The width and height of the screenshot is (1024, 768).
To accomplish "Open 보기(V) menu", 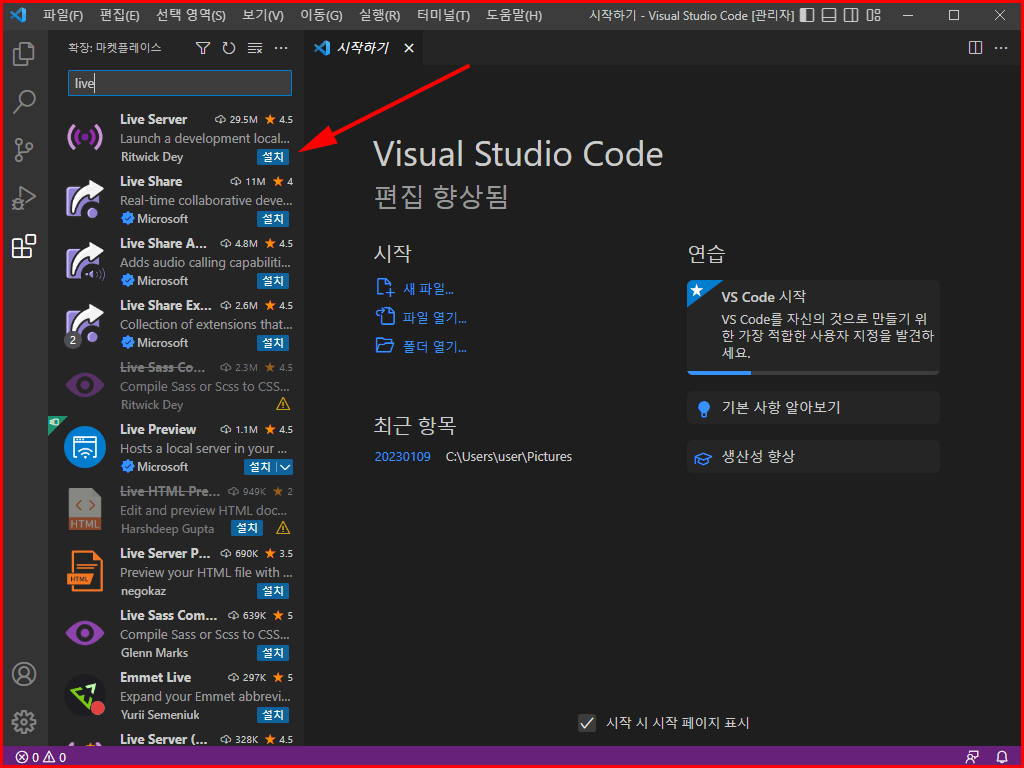I will 263,15.
